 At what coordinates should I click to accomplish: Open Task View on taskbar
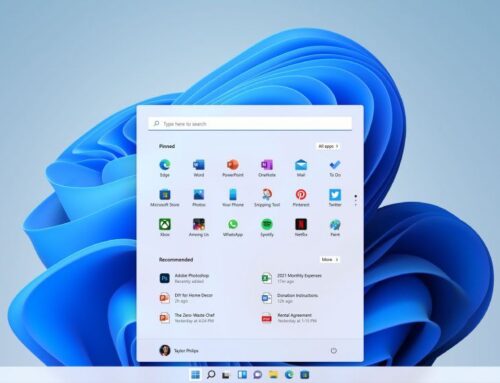(226, 375)
